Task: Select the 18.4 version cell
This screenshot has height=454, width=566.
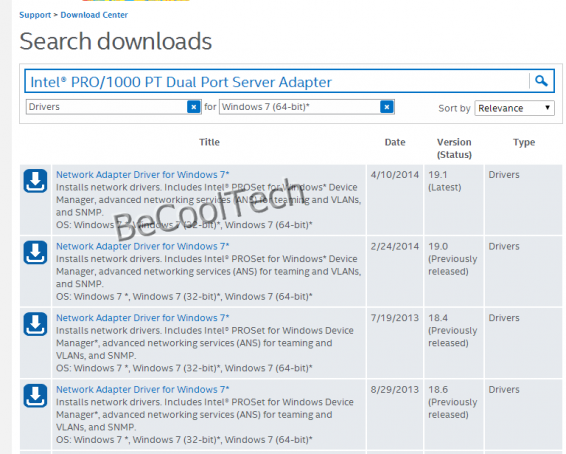Action: [x=454, y=343]
